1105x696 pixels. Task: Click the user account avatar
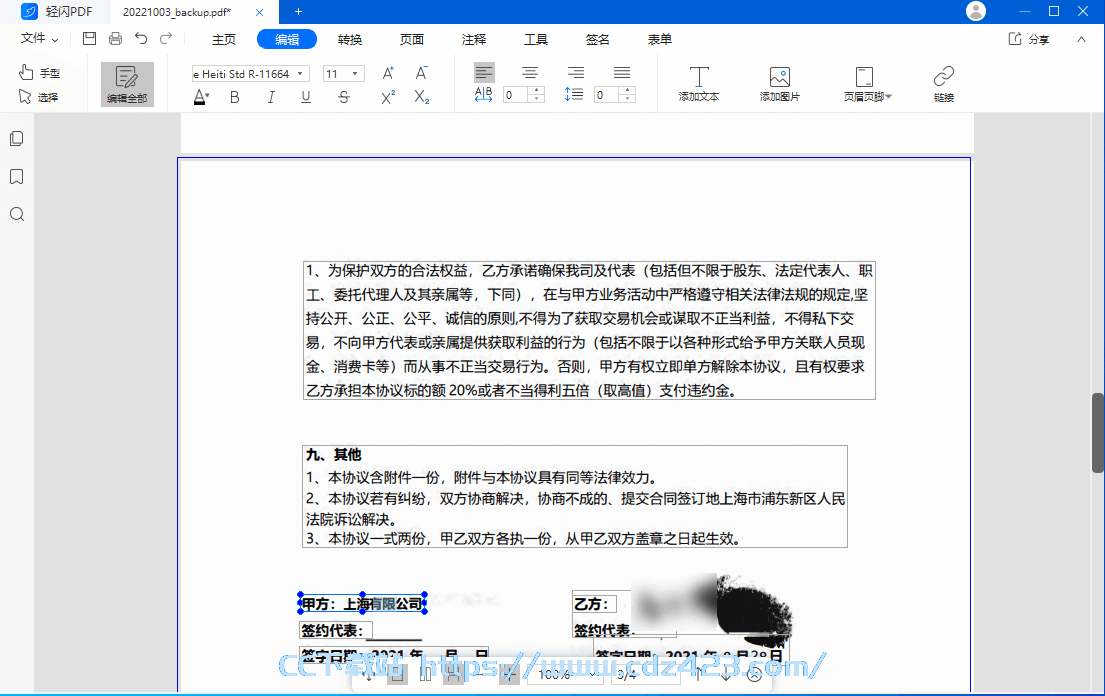tap(976, 11)
